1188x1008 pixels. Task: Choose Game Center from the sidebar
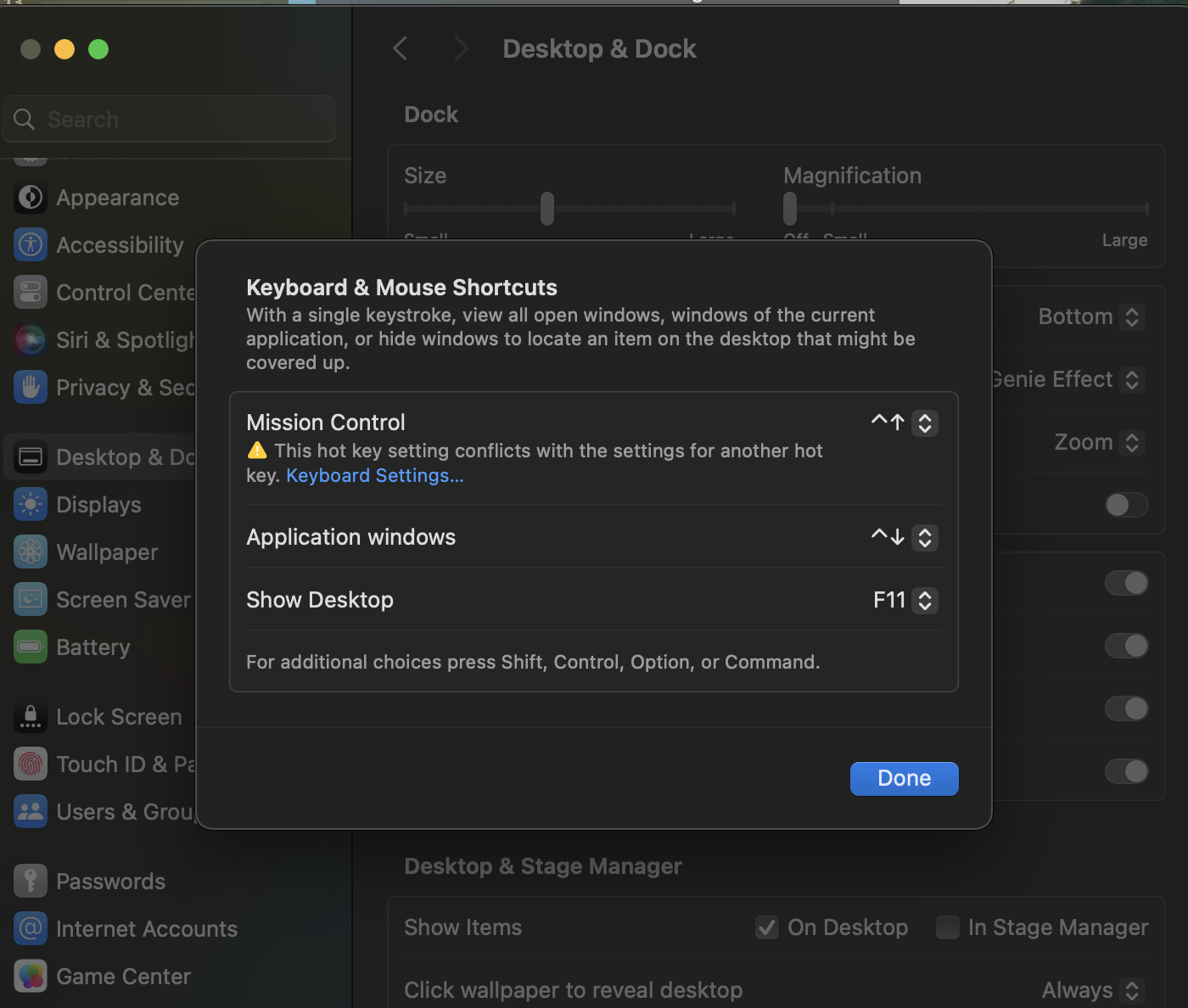tap(123, 977)
